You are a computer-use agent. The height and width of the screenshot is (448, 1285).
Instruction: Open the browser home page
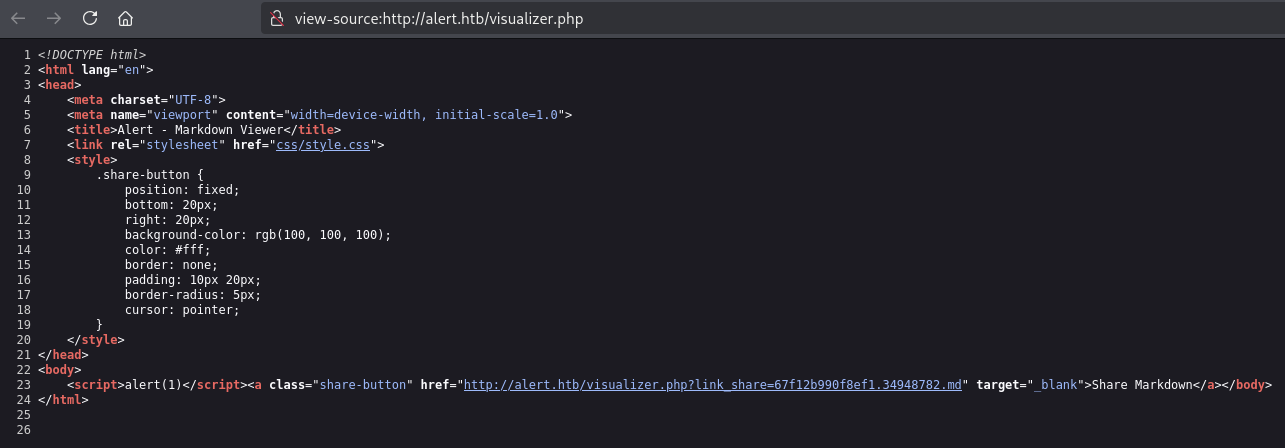tap(125, 18)
